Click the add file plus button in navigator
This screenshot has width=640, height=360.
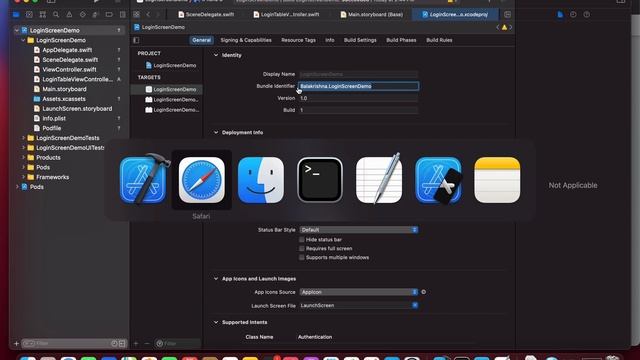tap(16, 344)
